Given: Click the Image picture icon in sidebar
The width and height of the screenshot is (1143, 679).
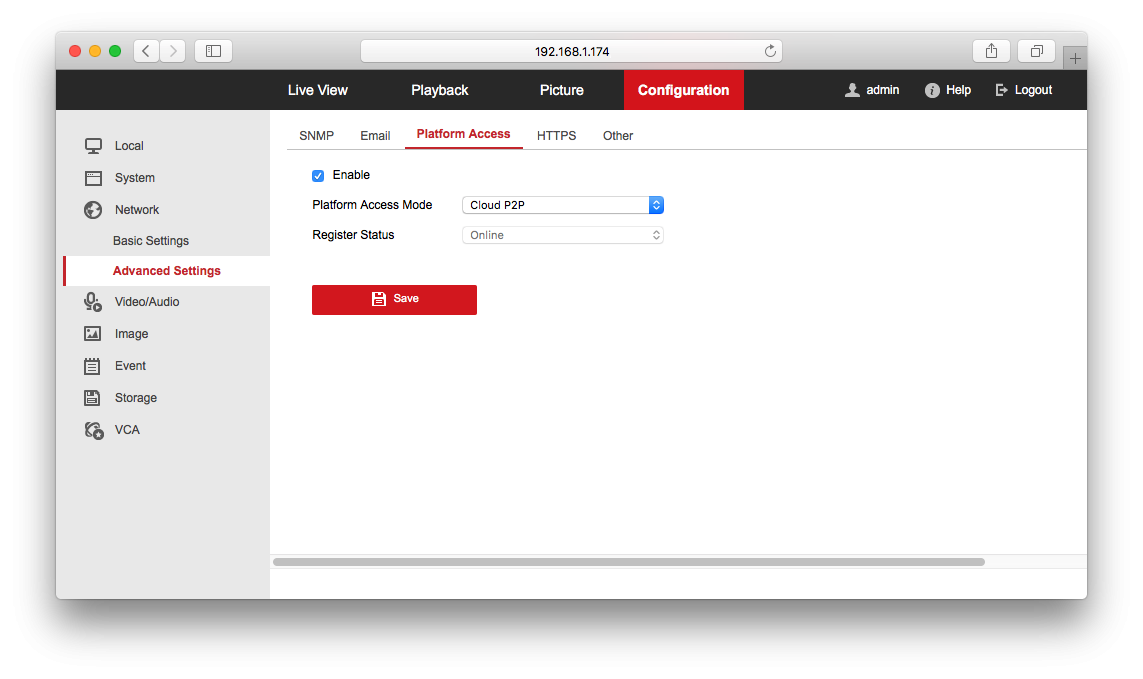Looking at the screenshot, I should (93, 334).
